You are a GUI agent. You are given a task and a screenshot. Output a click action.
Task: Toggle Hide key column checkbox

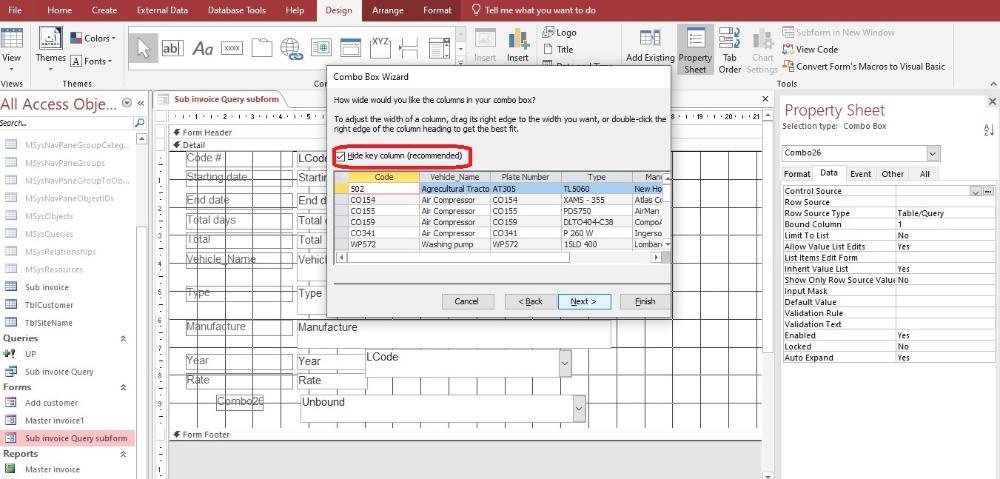[341, 156]
